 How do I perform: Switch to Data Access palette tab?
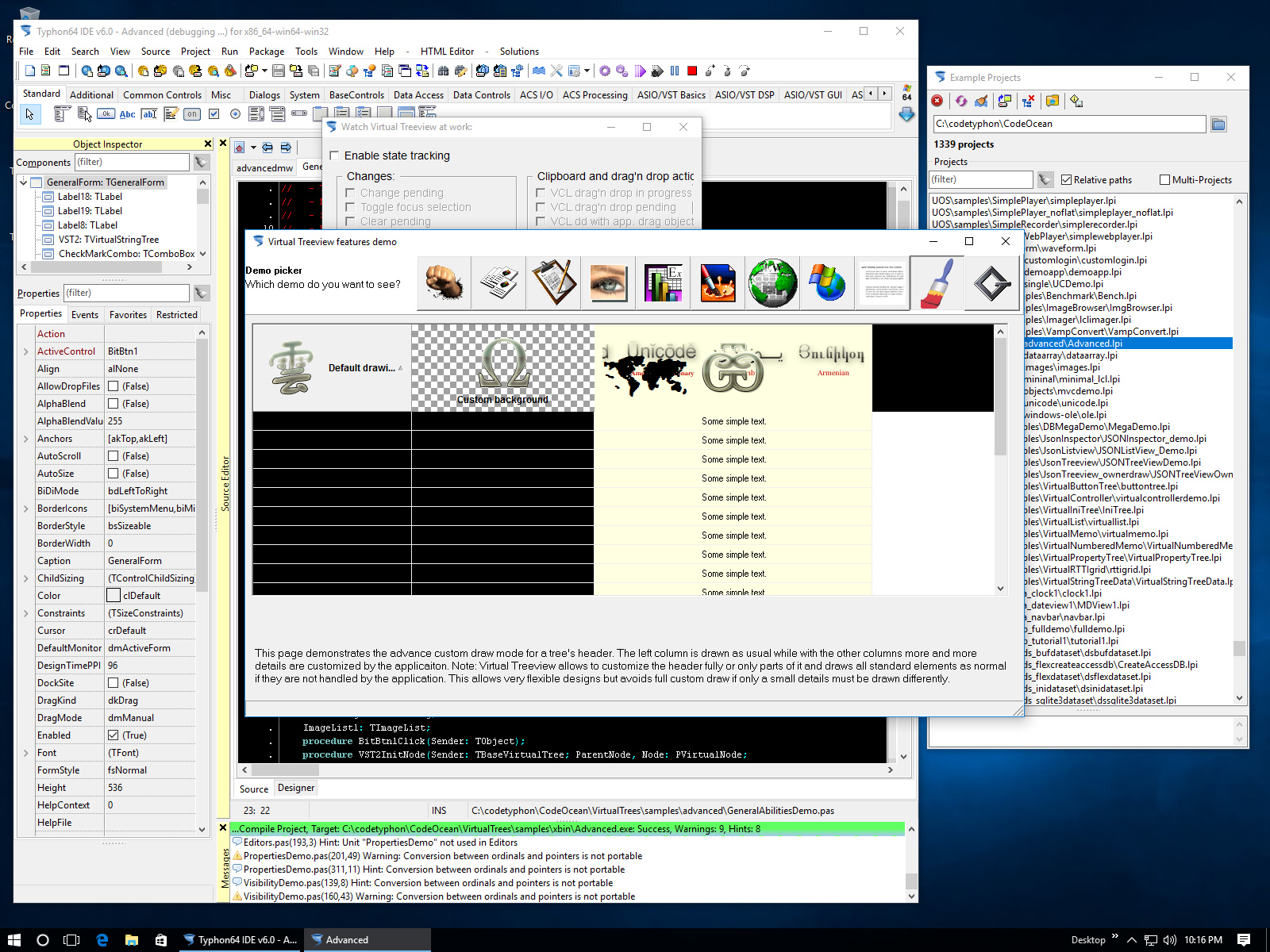pyautogui.click(x=418, y=95)
